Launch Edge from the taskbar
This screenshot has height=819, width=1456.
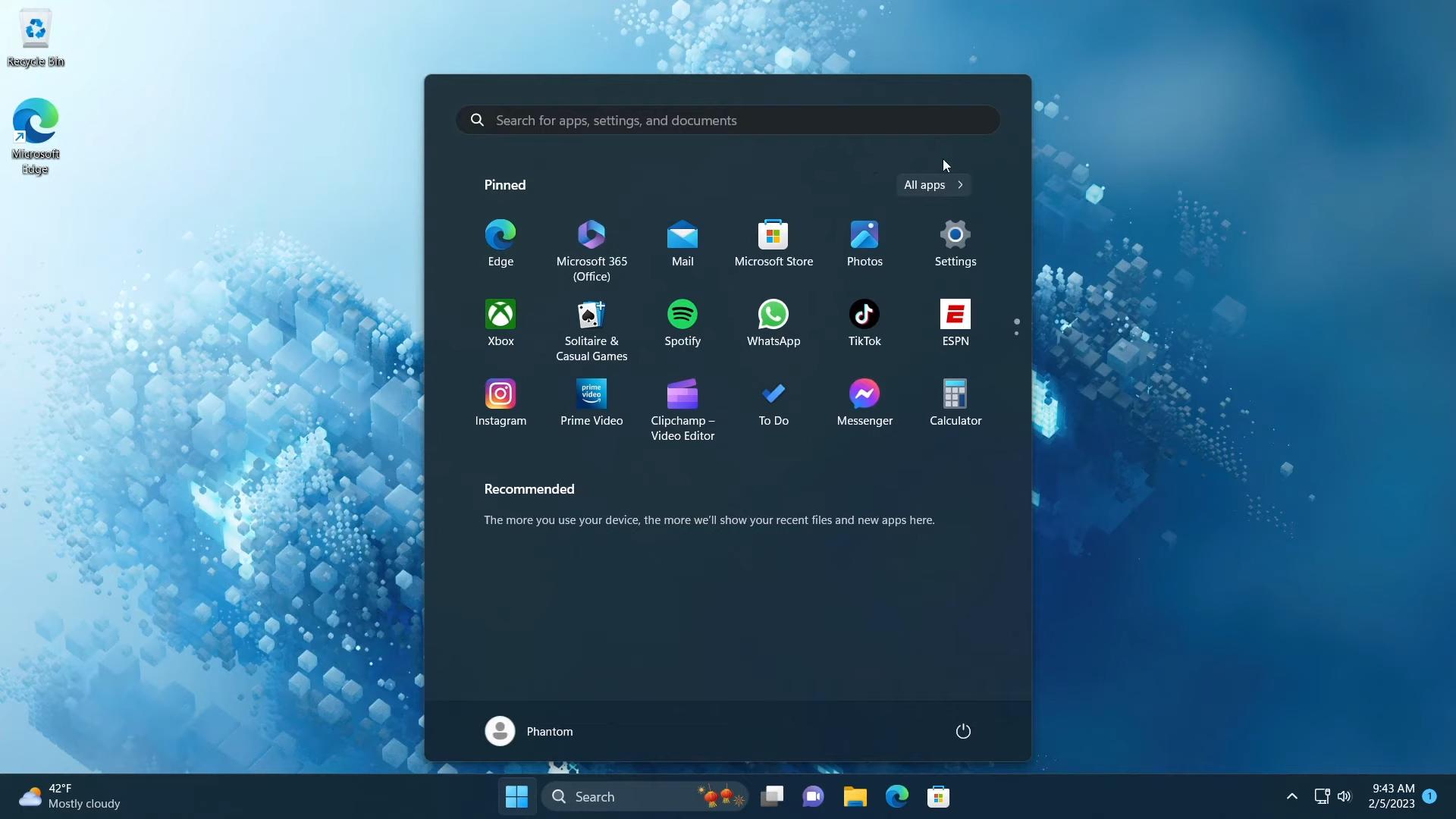point(896,796)
